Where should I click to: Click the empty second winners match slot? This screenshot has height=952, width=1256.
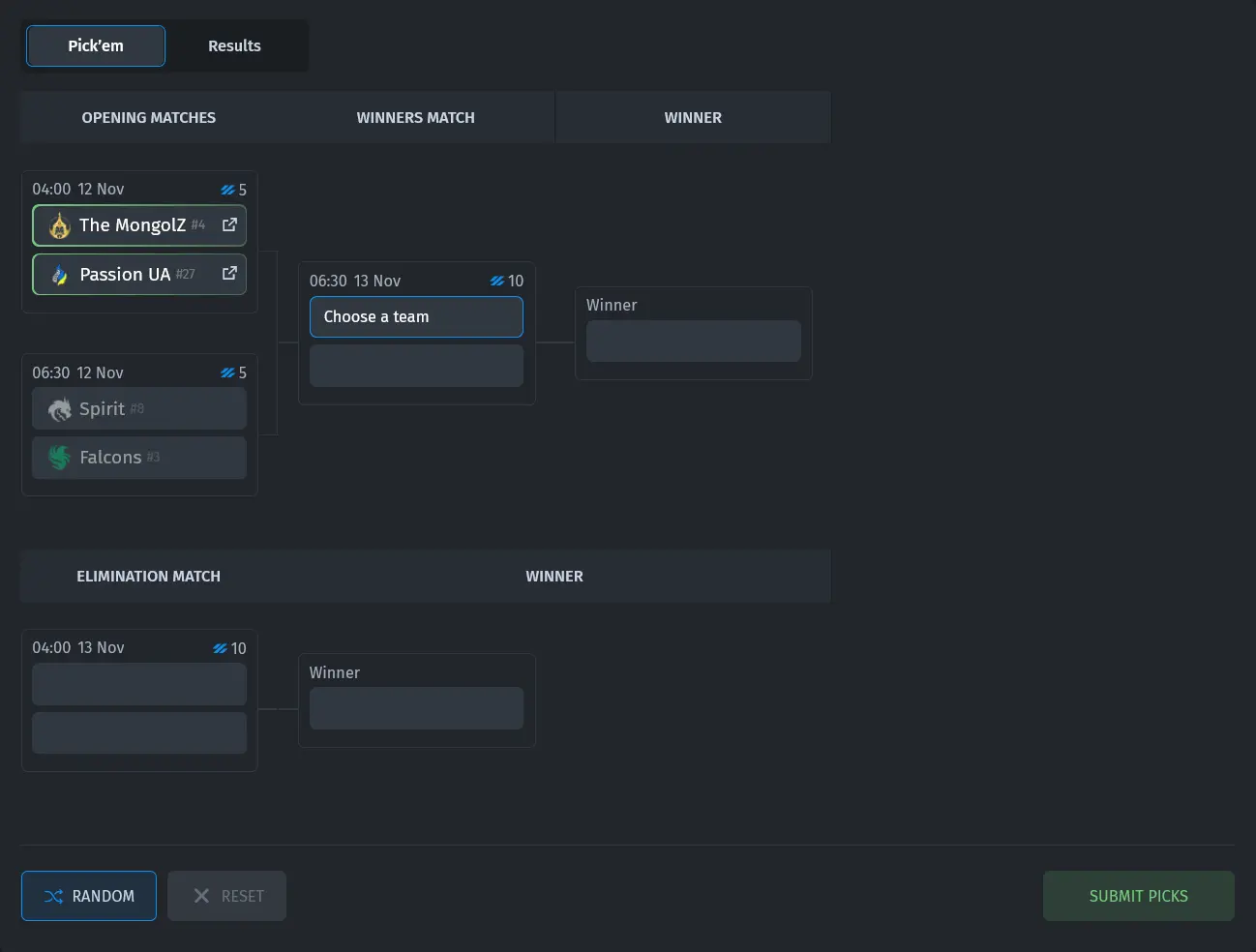point(416,366)
